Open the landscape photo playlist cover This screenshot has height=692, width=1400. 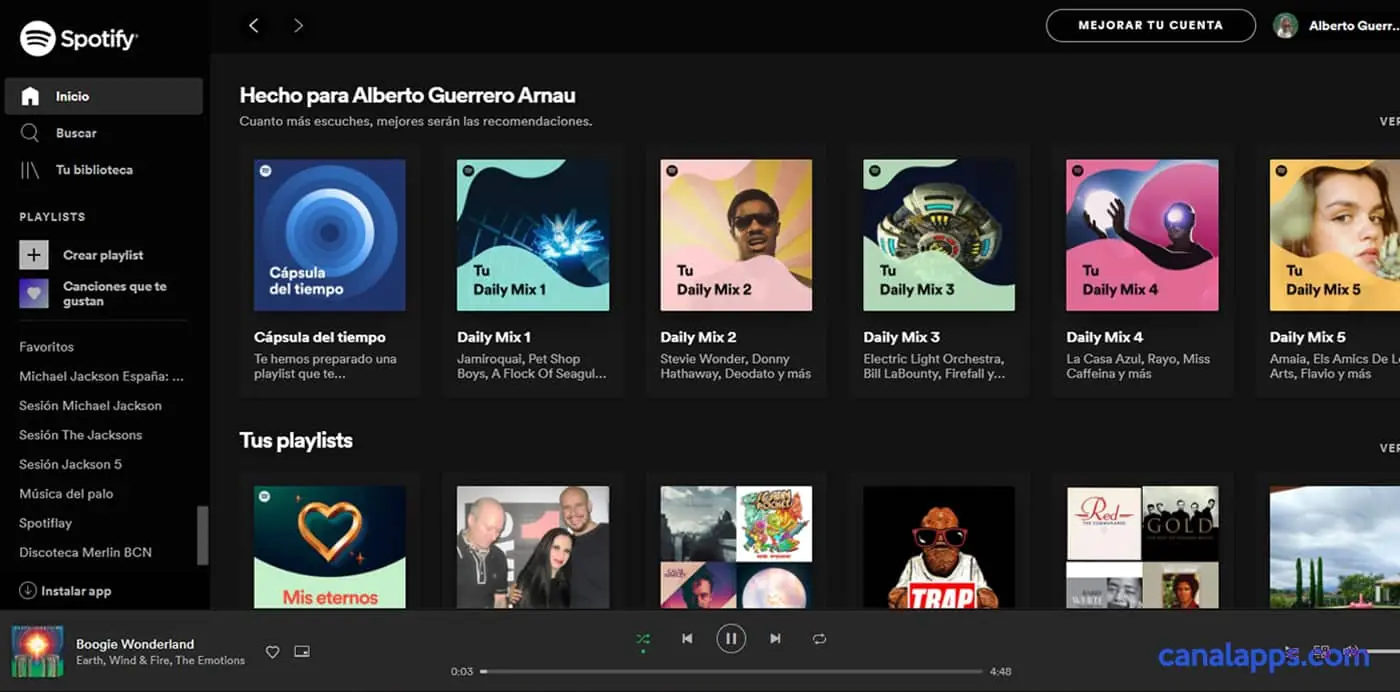[1335, 547]
